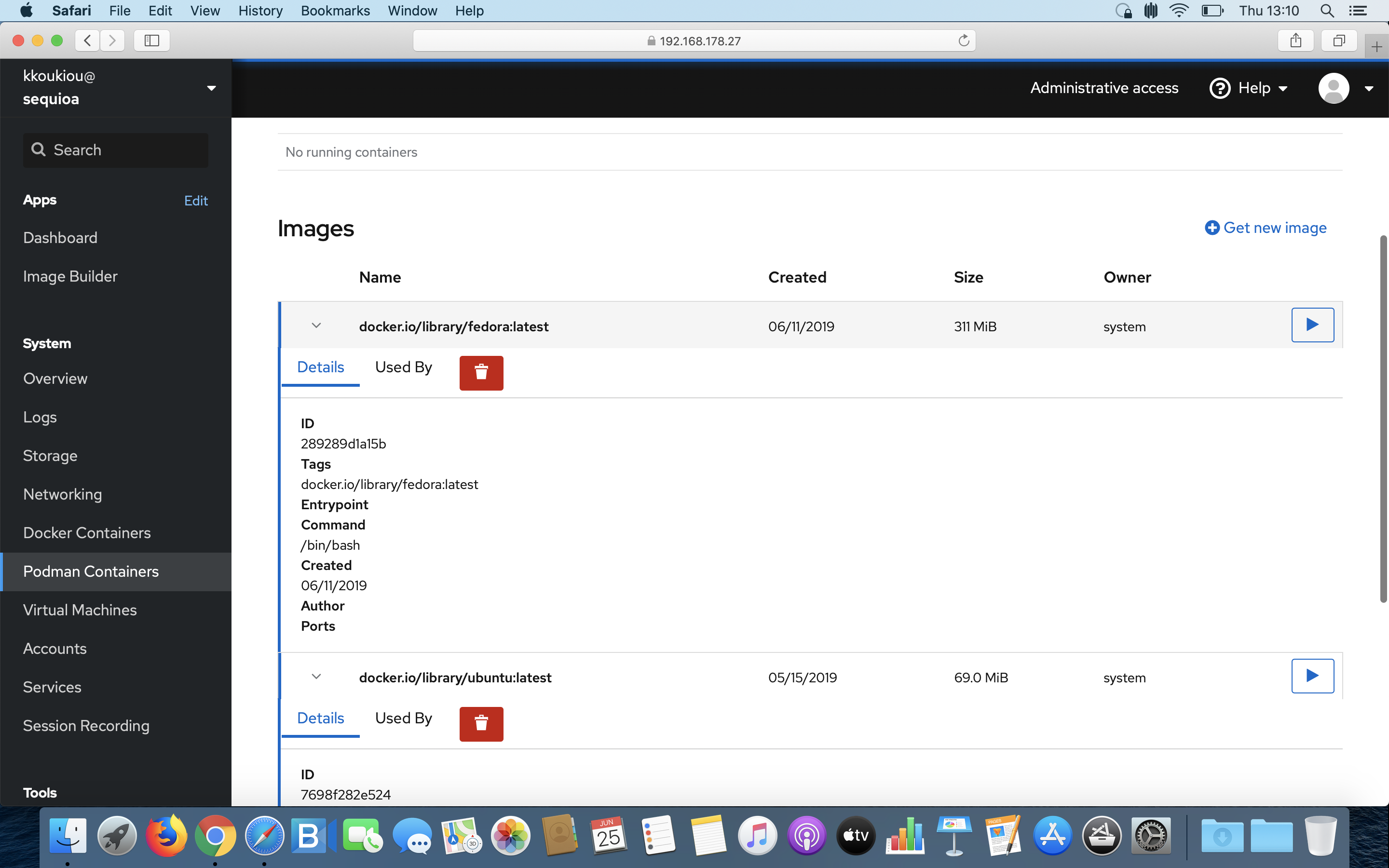This screenshot has width=1389, height=868.
Task: Collapse the fedora:latest image row
Action: pos(316,325)
